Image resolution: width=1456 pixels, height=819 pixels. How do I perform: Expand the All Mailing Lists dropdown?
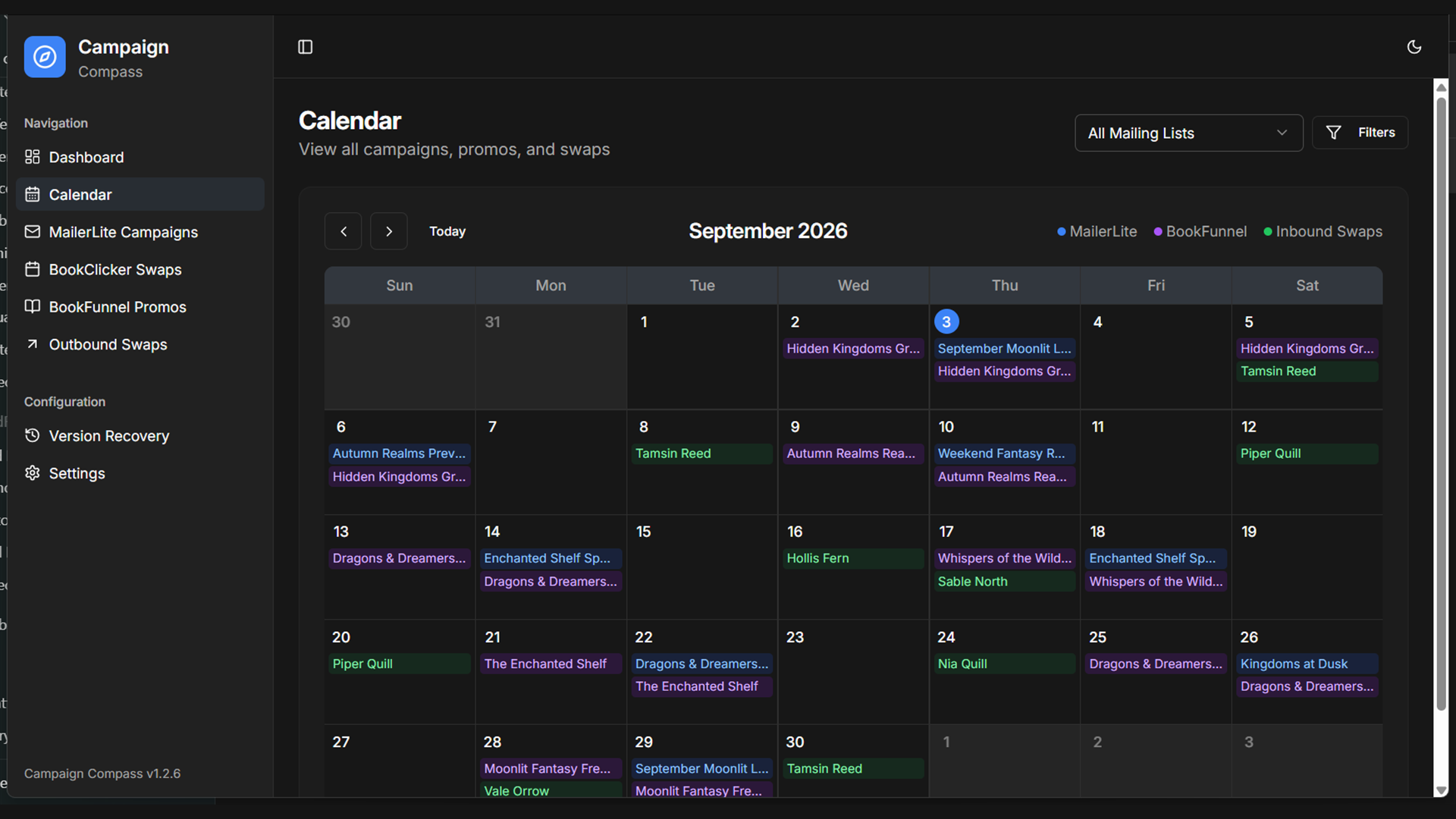(x=1188, y=133)
